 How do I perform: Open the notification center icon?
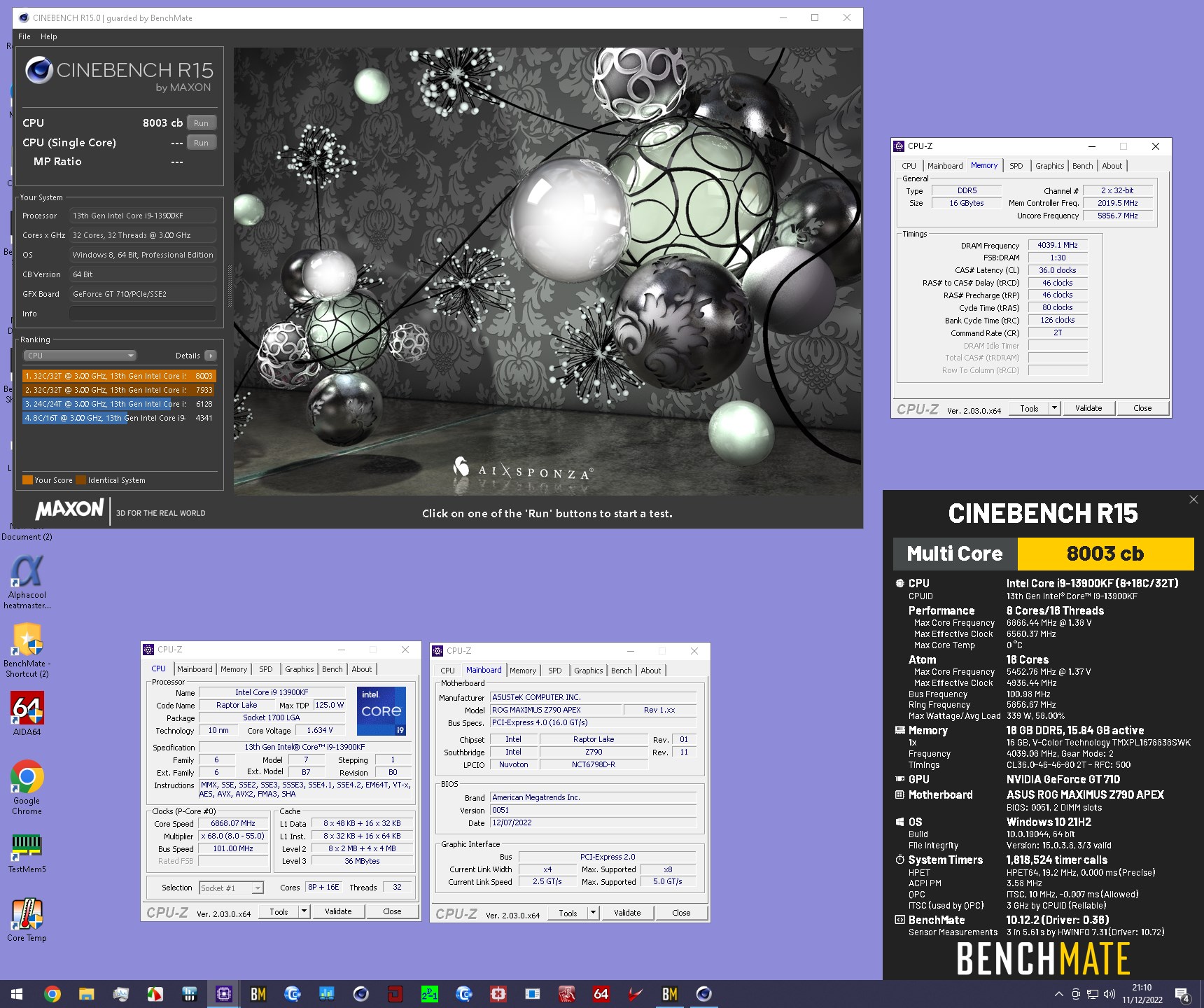click(x=1182, y=995)
